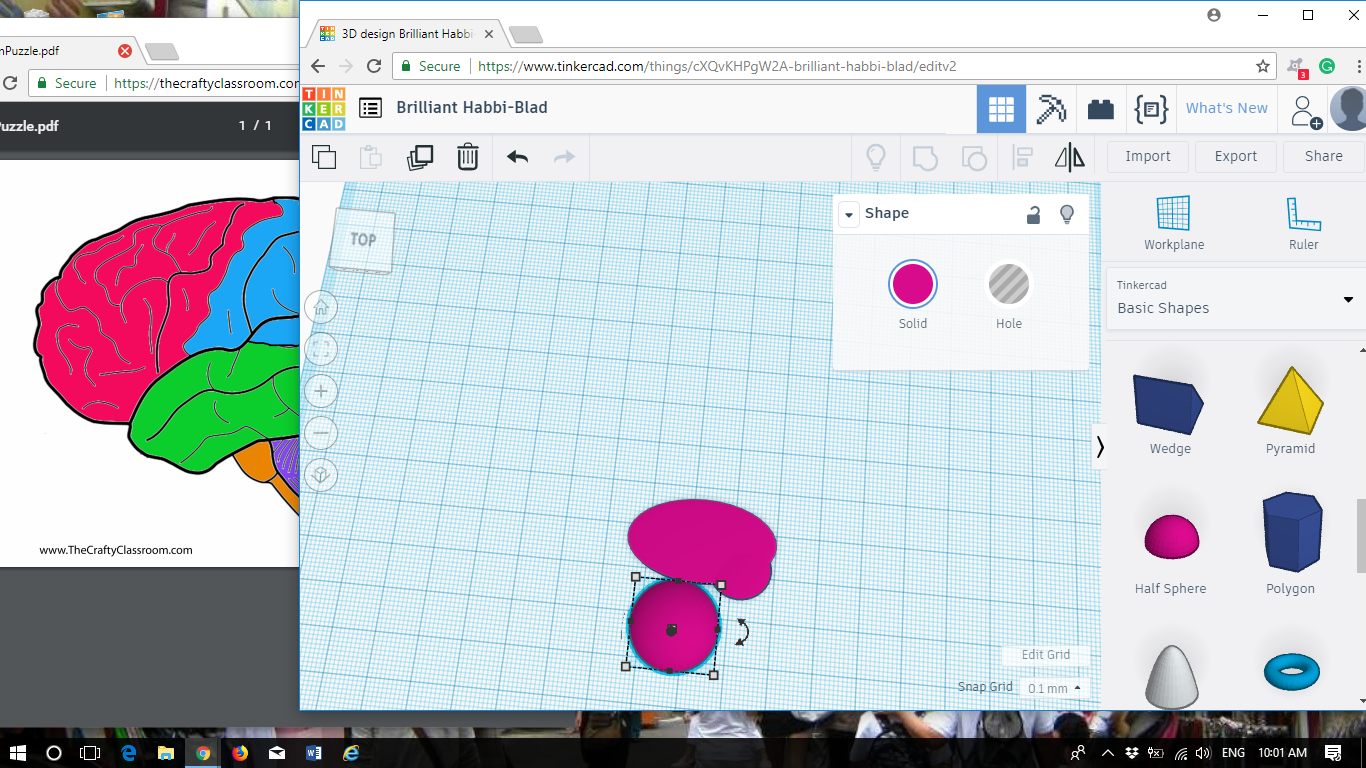Click Fit all in view icon
Viewport: 1366px width, 768px height.
coord(321,349)
